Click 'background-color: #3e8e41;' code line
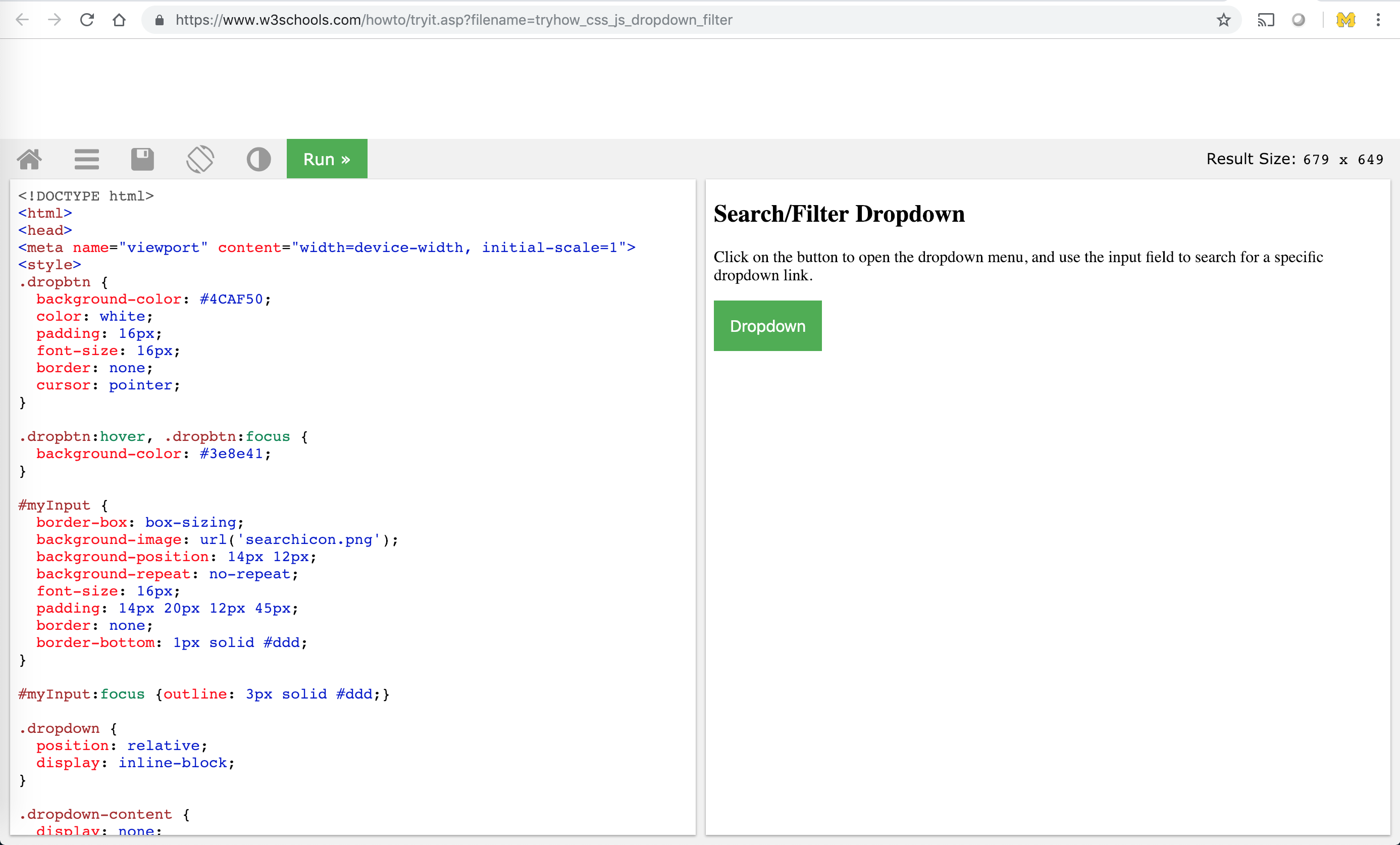 point(153,454)
